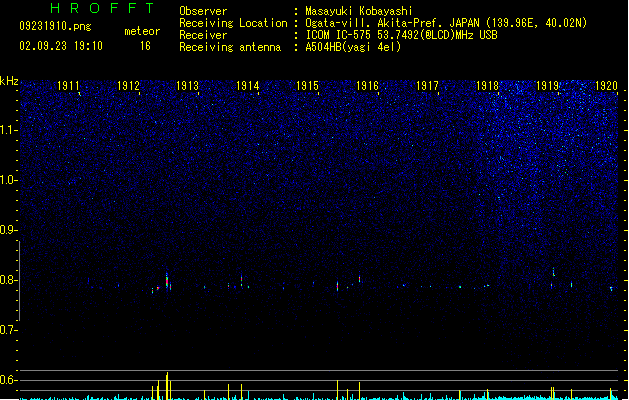Click the kHz axis unit label
Image resolution: width=629 pixels, height=400 pixels.
pos(9,81)
